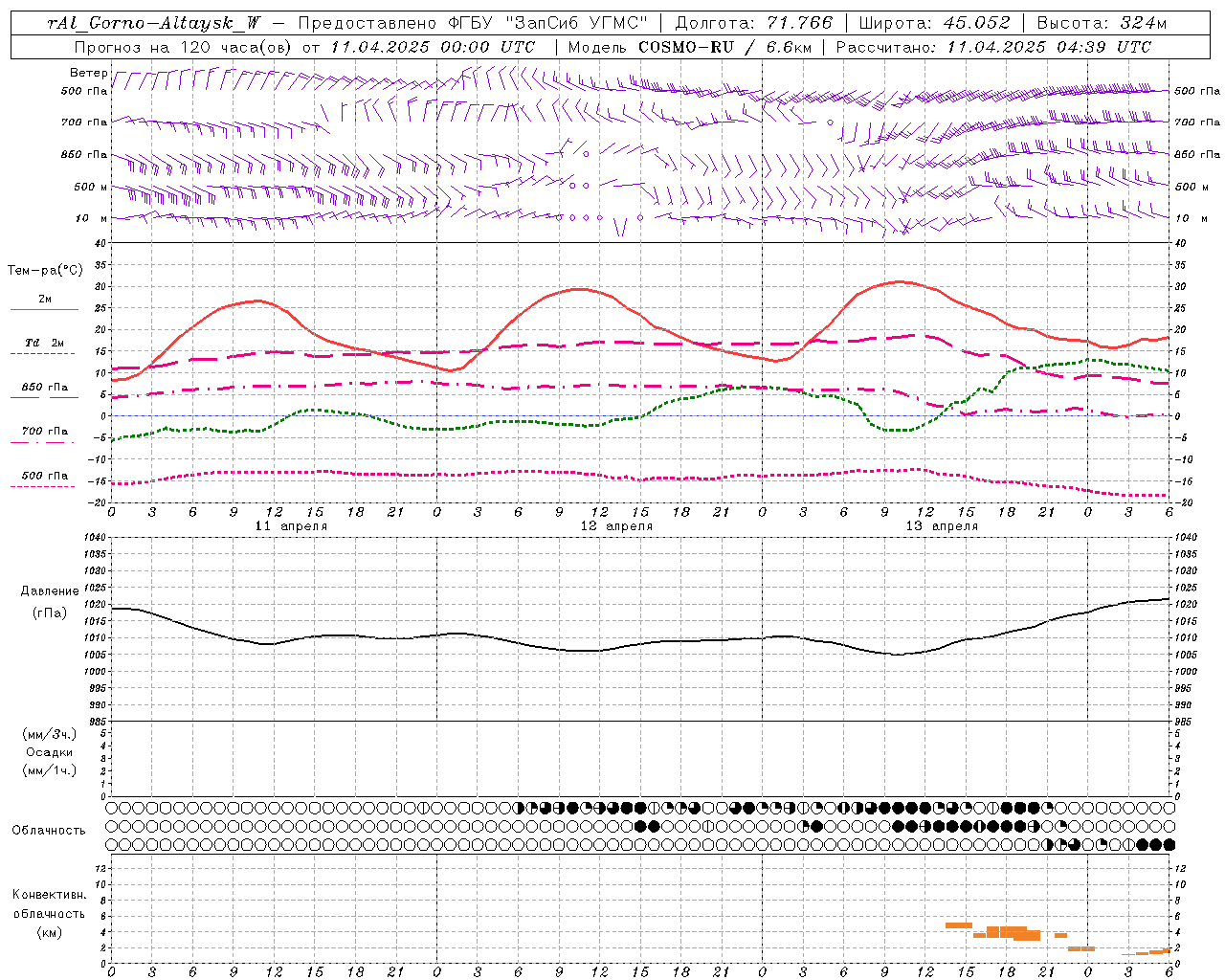Click the 13 апреля date label

942,526
